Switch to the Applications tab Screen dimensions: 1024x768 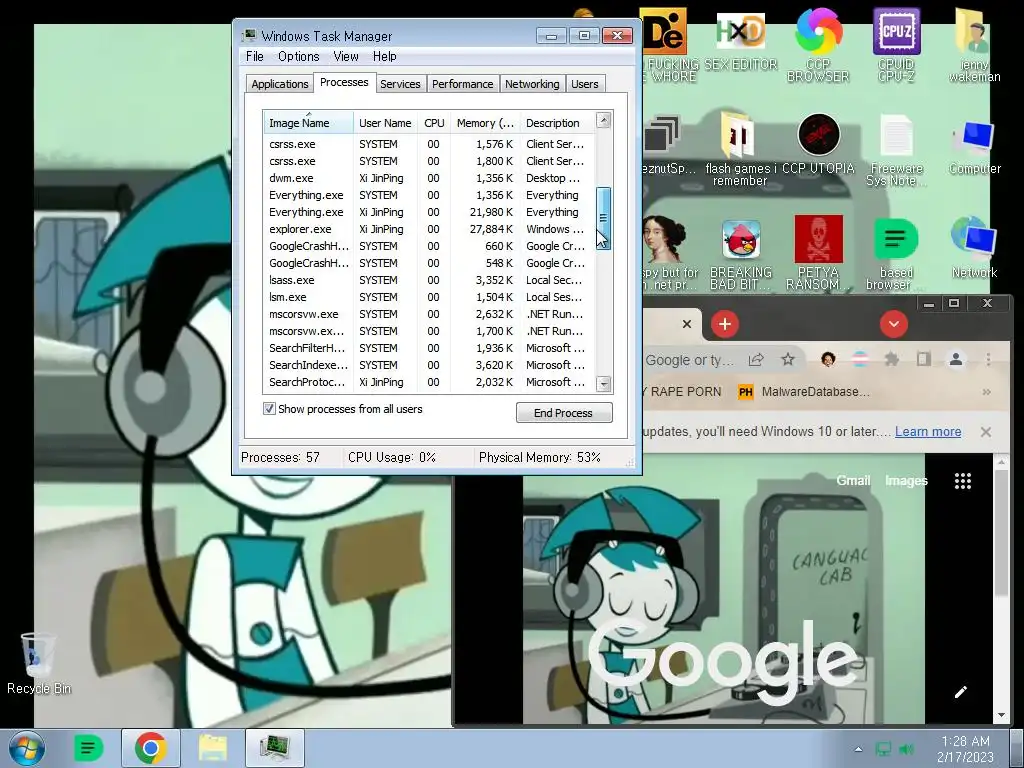click(280, 84)
